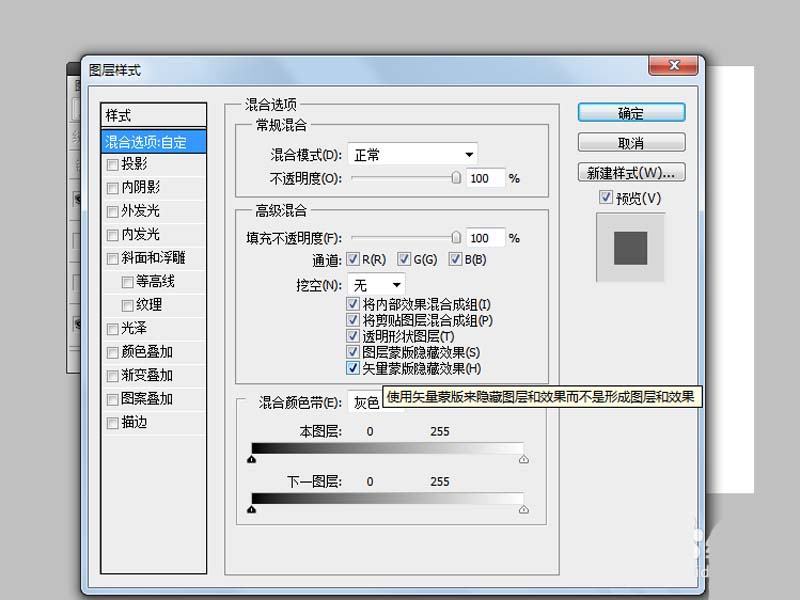Screen dimensions: 800x600
Task: Toggle the R(R) channel checkbox
Action: coord(353,259)
